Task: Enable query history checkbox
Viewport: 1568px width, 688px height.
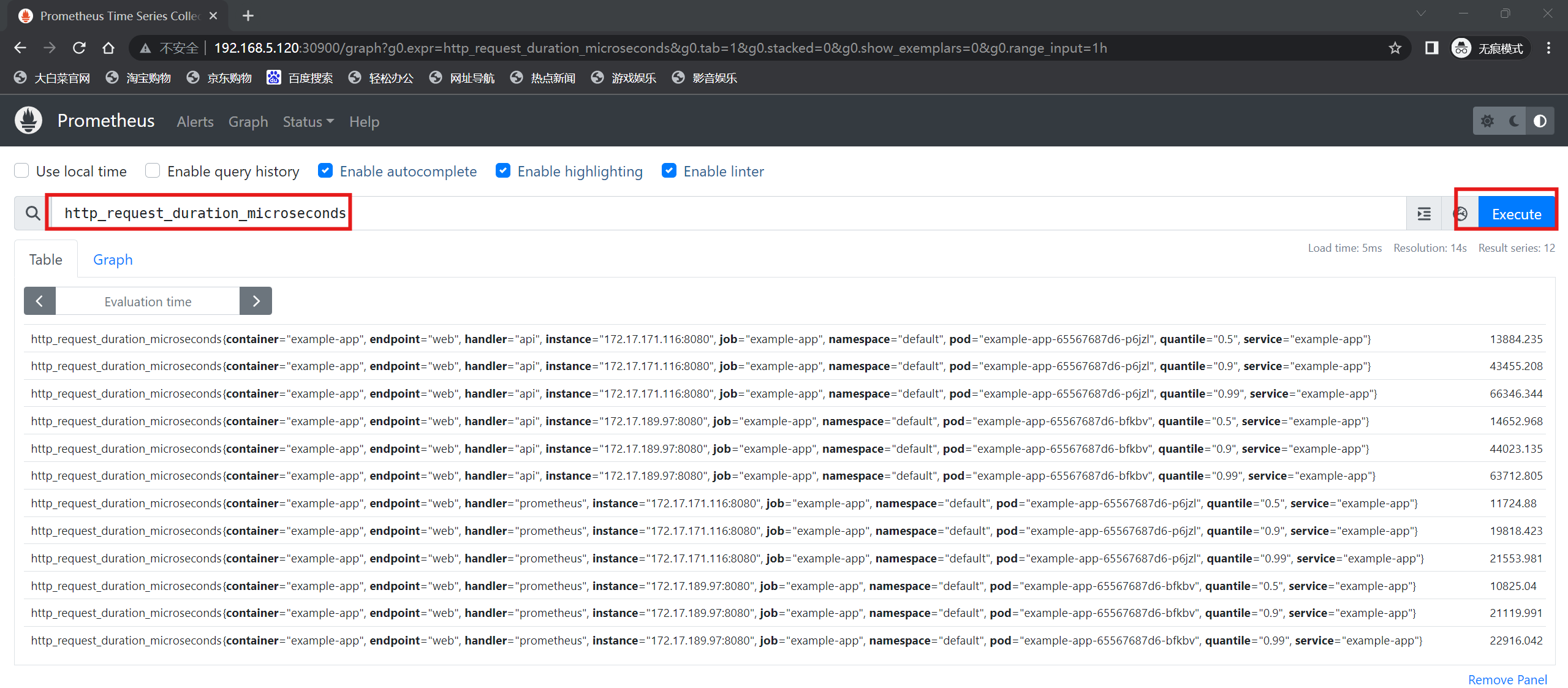Action: coord(153,171)
